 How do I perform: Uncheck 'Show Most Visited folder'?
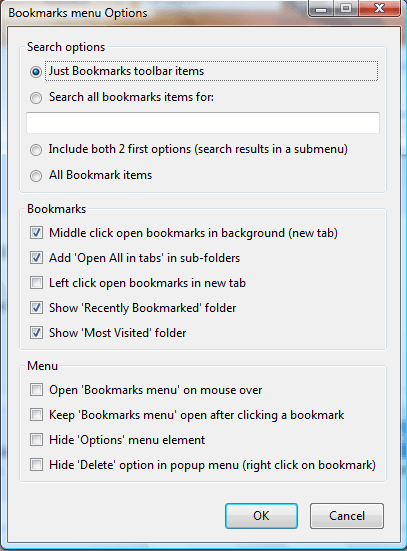pos(36,332)
